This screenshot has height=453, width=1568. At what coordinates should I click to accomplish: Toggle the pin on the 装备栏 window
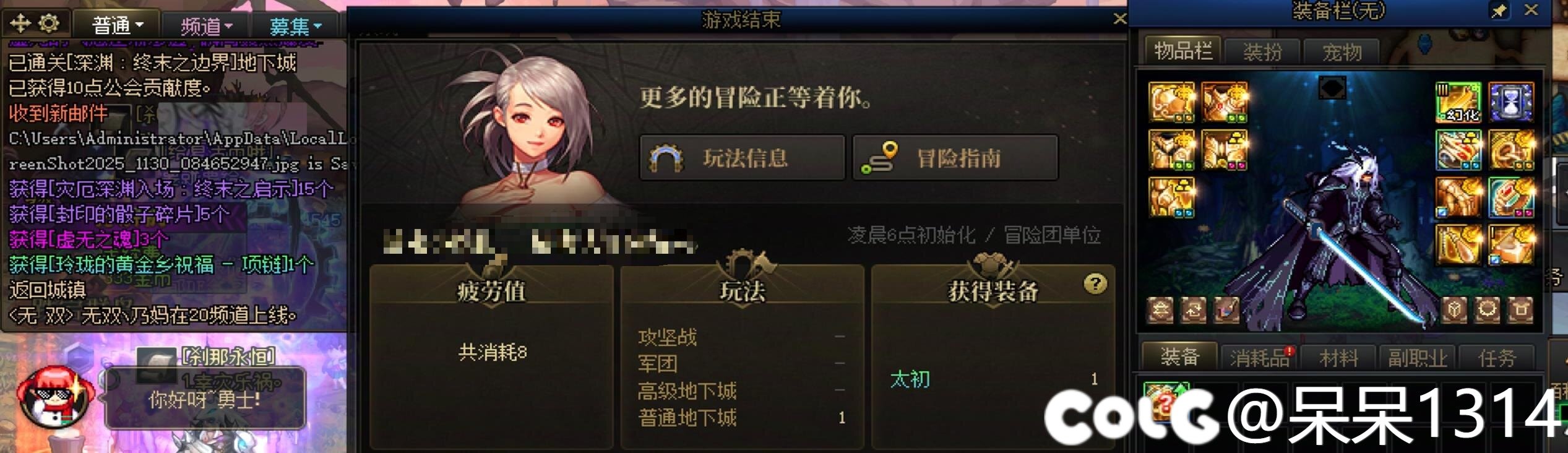coord(1499,11)
